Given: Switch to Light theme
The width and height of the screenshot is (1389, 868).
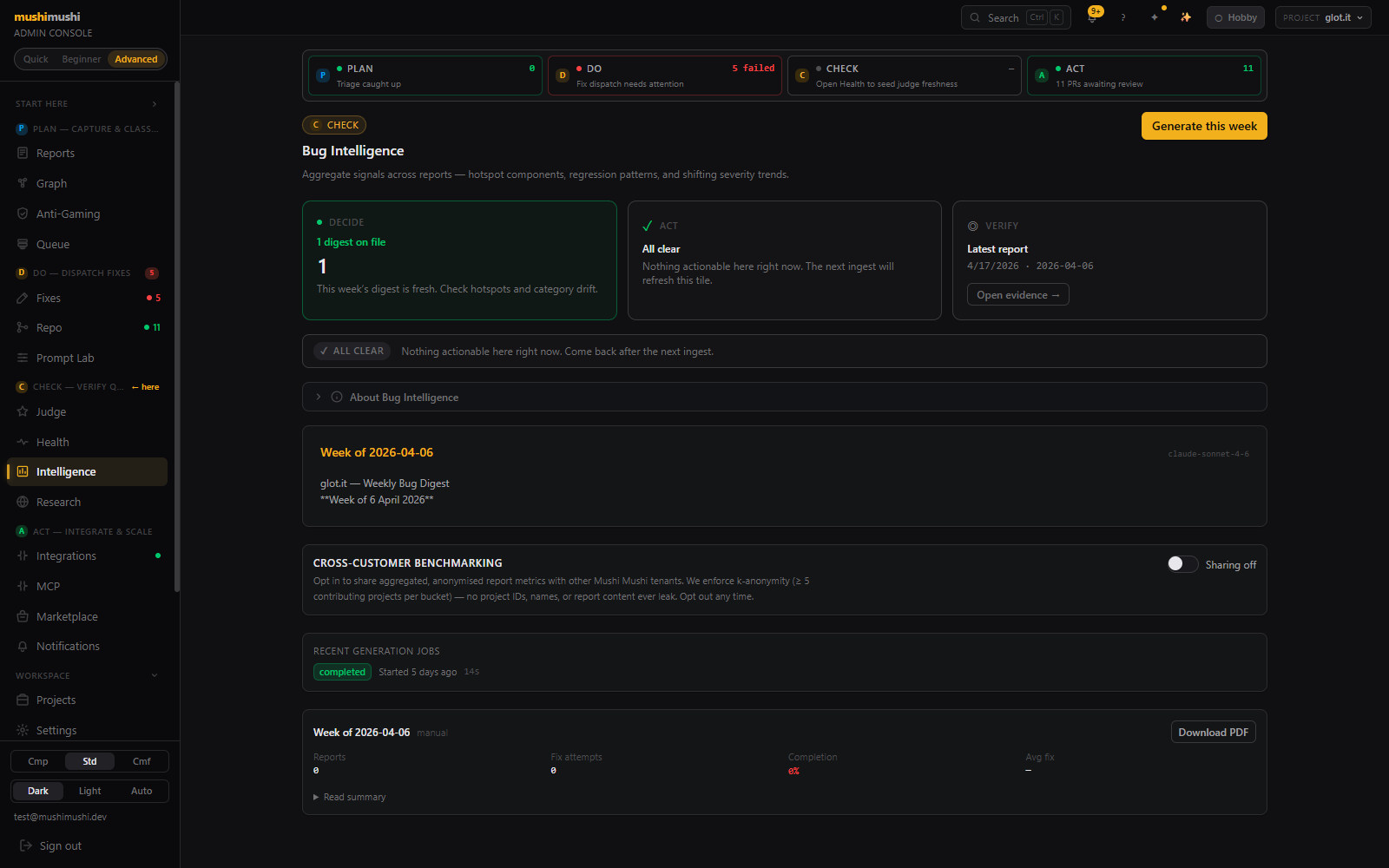Looking at the screenshot, I should pos(89,791).
